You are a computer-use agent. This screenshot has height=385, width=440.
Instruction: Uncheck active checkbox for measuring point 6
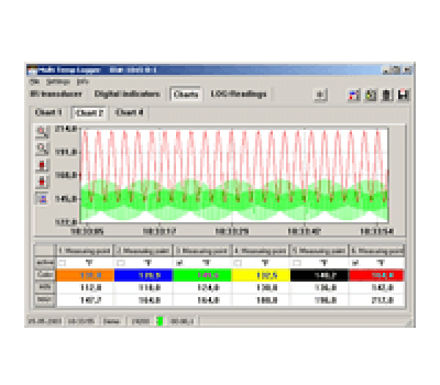click(355, 263)
